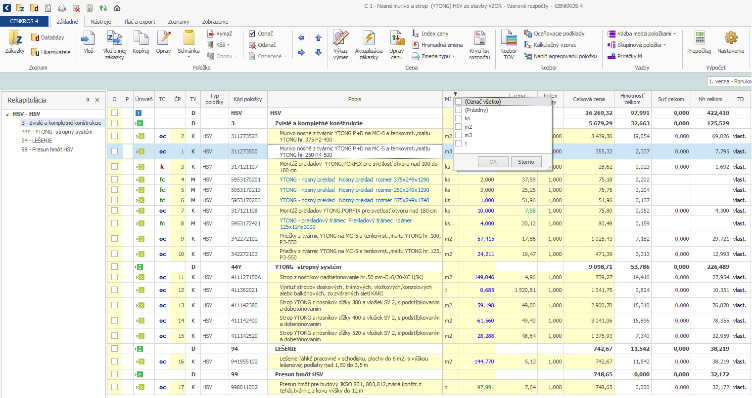Toggle the (Prázdny) filter checkbox
The image size is (752, 398).
coord(458,110)
